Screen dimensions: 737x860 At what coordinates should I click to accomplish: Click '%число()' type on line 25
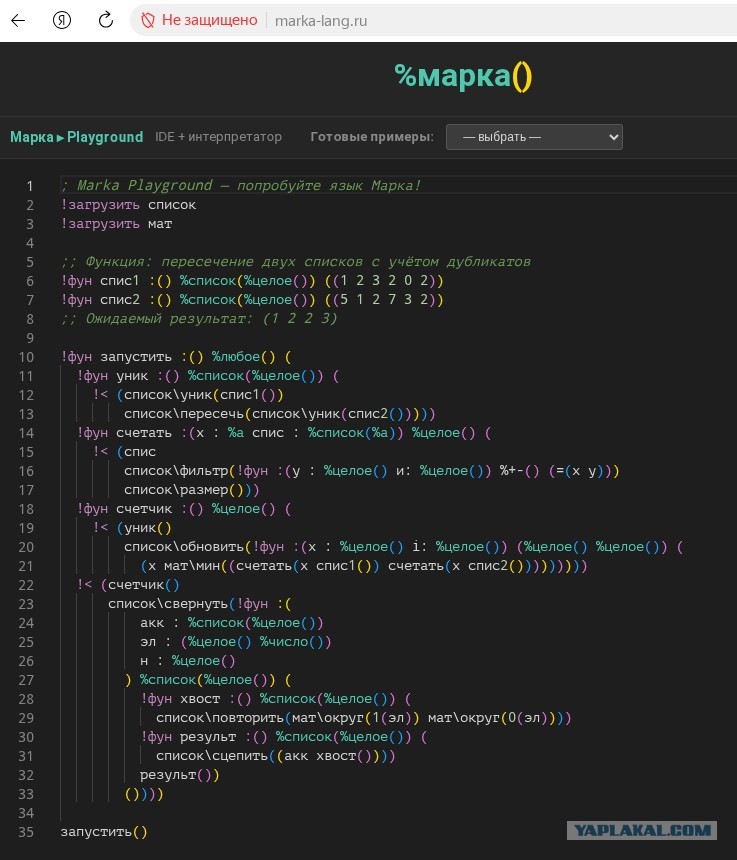point(295,642)
